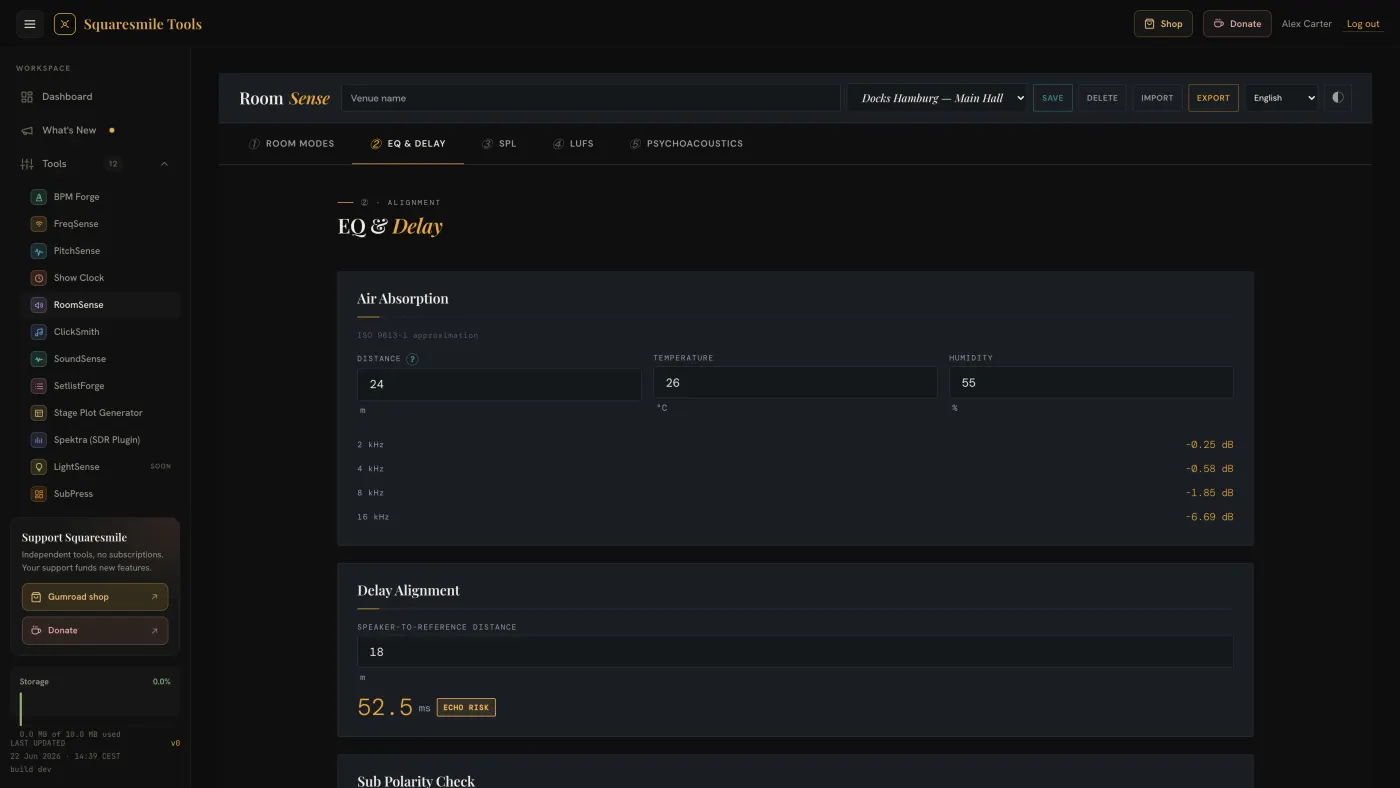Click the Alex Carter user name
Viewport: 1400px width, 788px height.
coord(1307,24)
